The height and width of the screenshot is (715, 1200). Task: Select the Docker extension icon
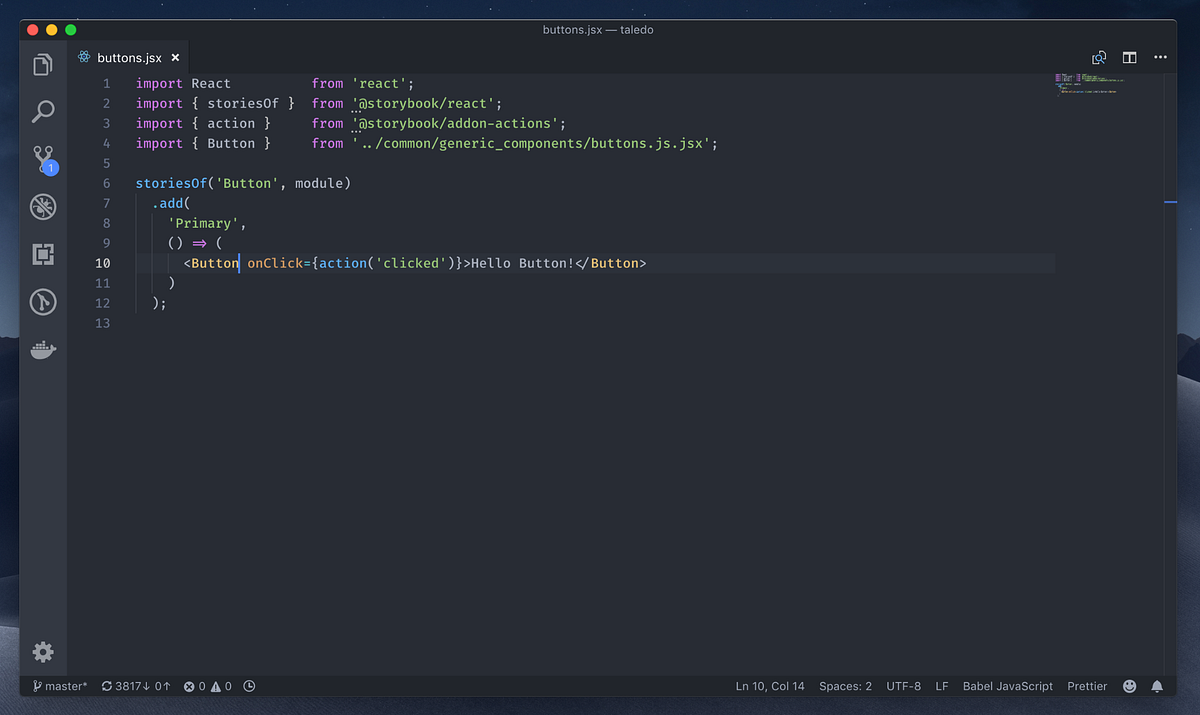42,349
